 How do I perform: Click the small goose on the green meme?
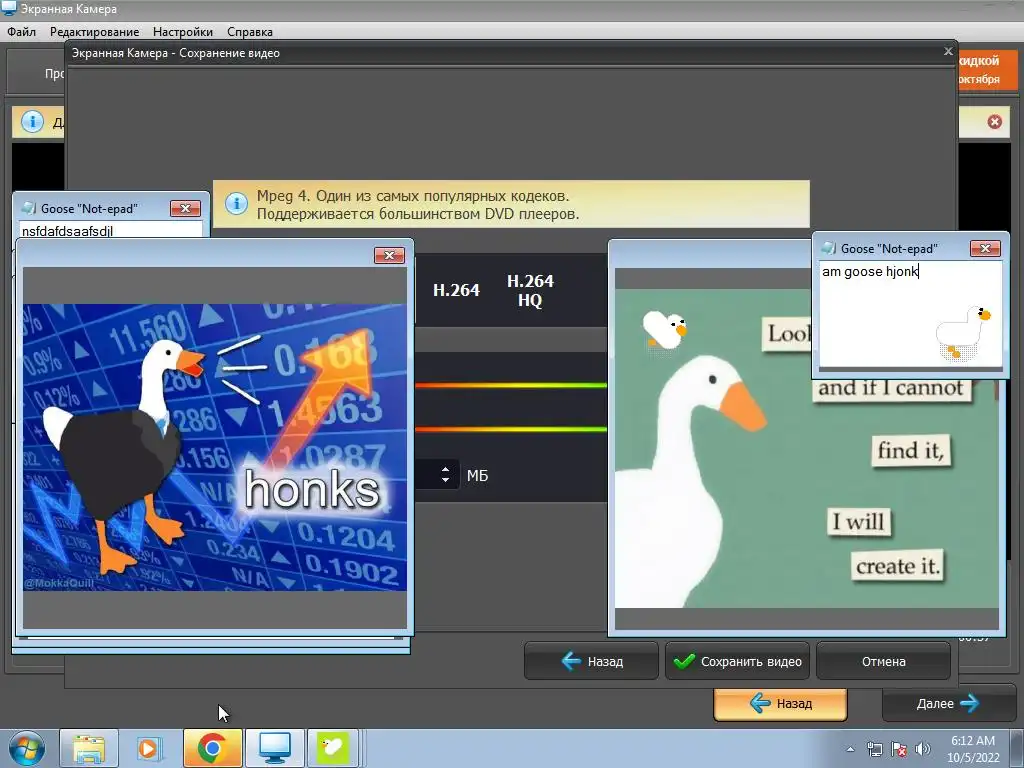(x=664, y=330)
